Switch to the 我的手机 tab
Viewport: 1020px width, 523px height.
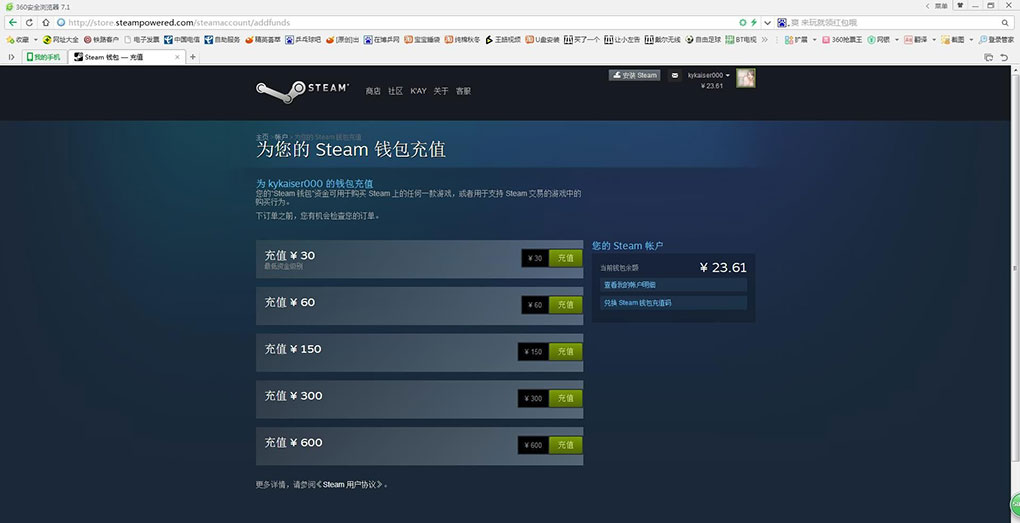point(44,57)
